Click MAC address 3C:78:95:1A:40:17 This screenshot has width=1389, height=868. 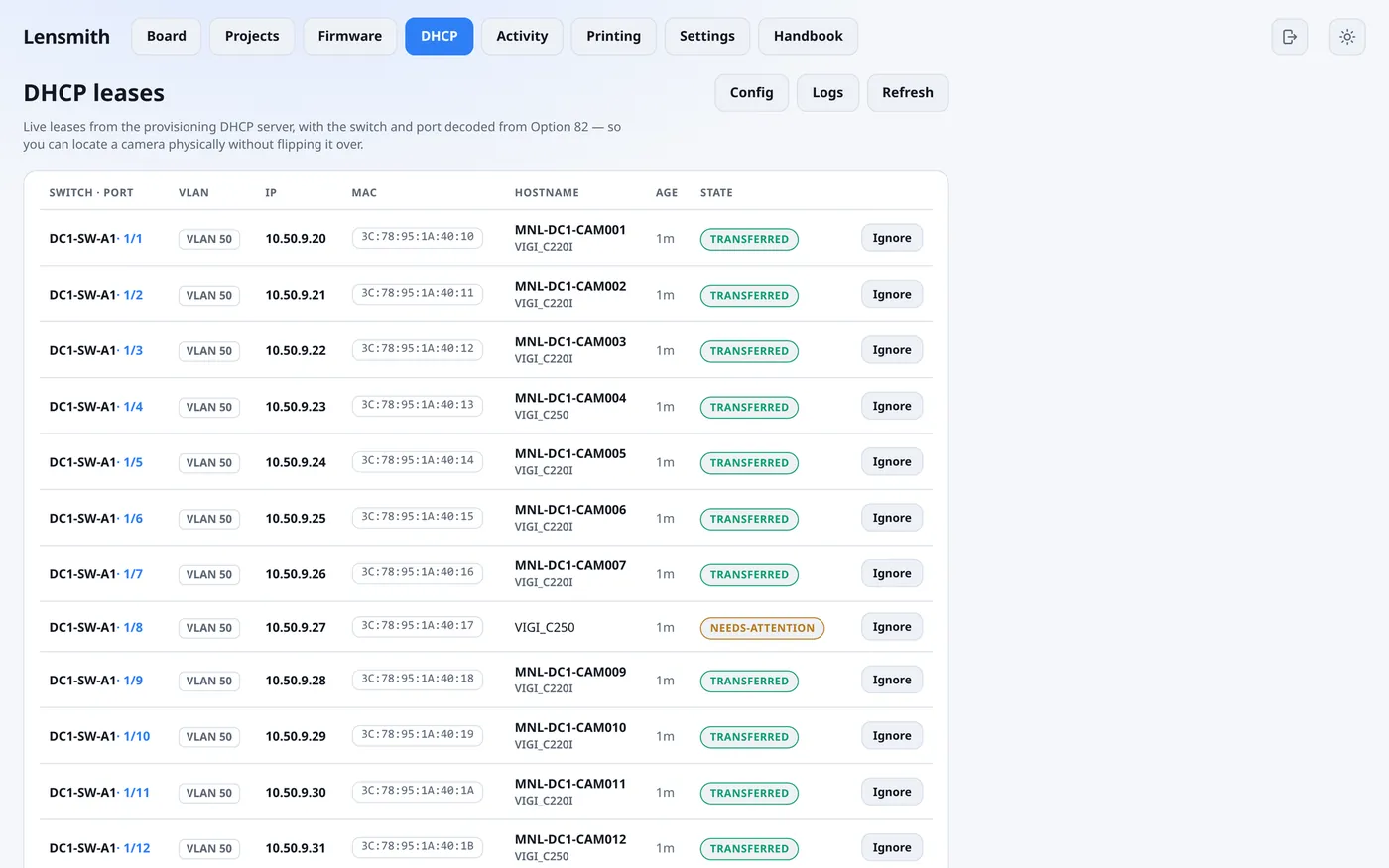click(418, 626)
